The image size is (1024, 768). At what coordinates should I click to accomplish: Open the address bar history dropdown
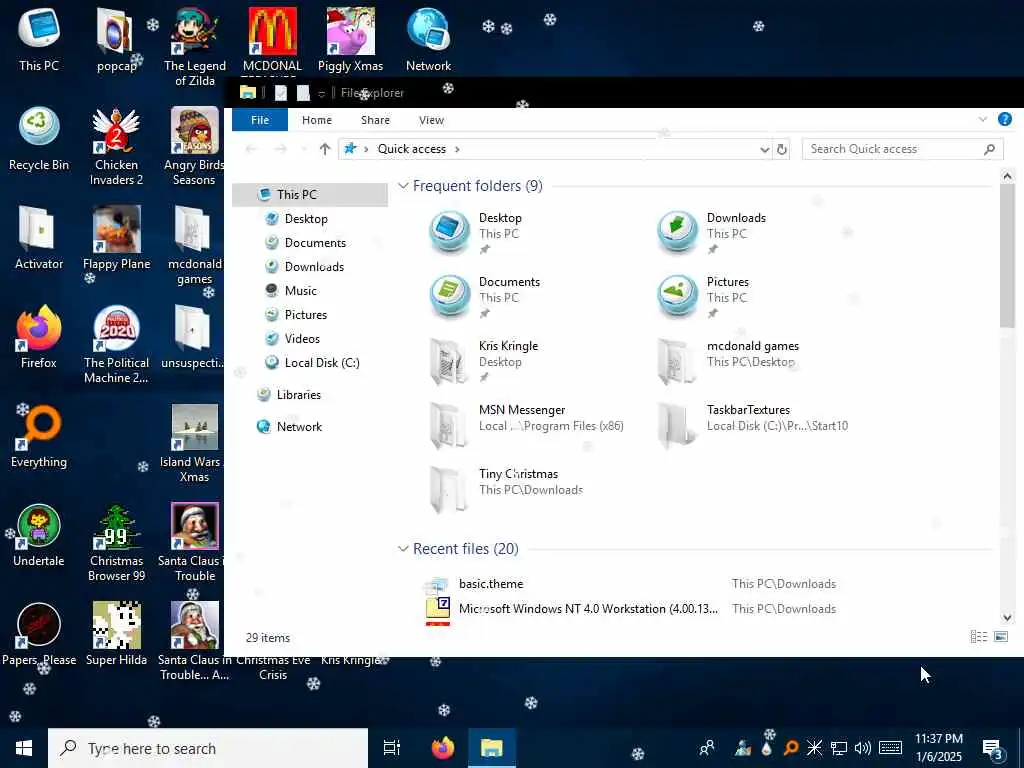pos(764,150)
